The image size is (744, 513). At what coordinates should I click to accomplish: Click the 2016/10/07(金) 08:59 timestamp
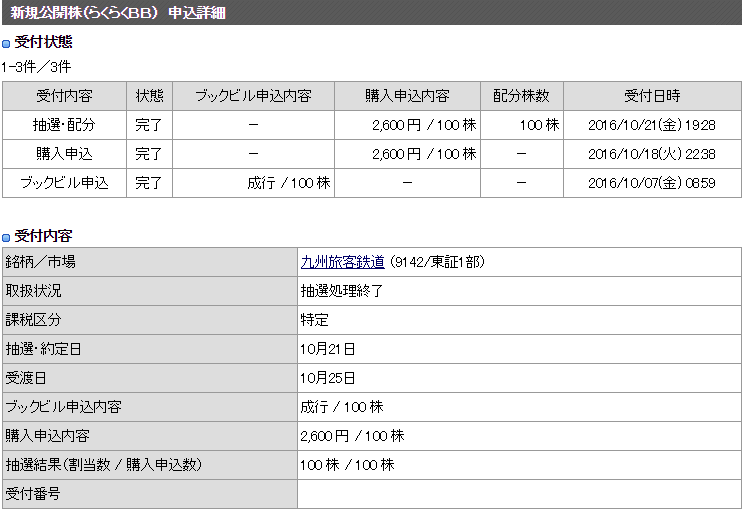pos(652,183)
